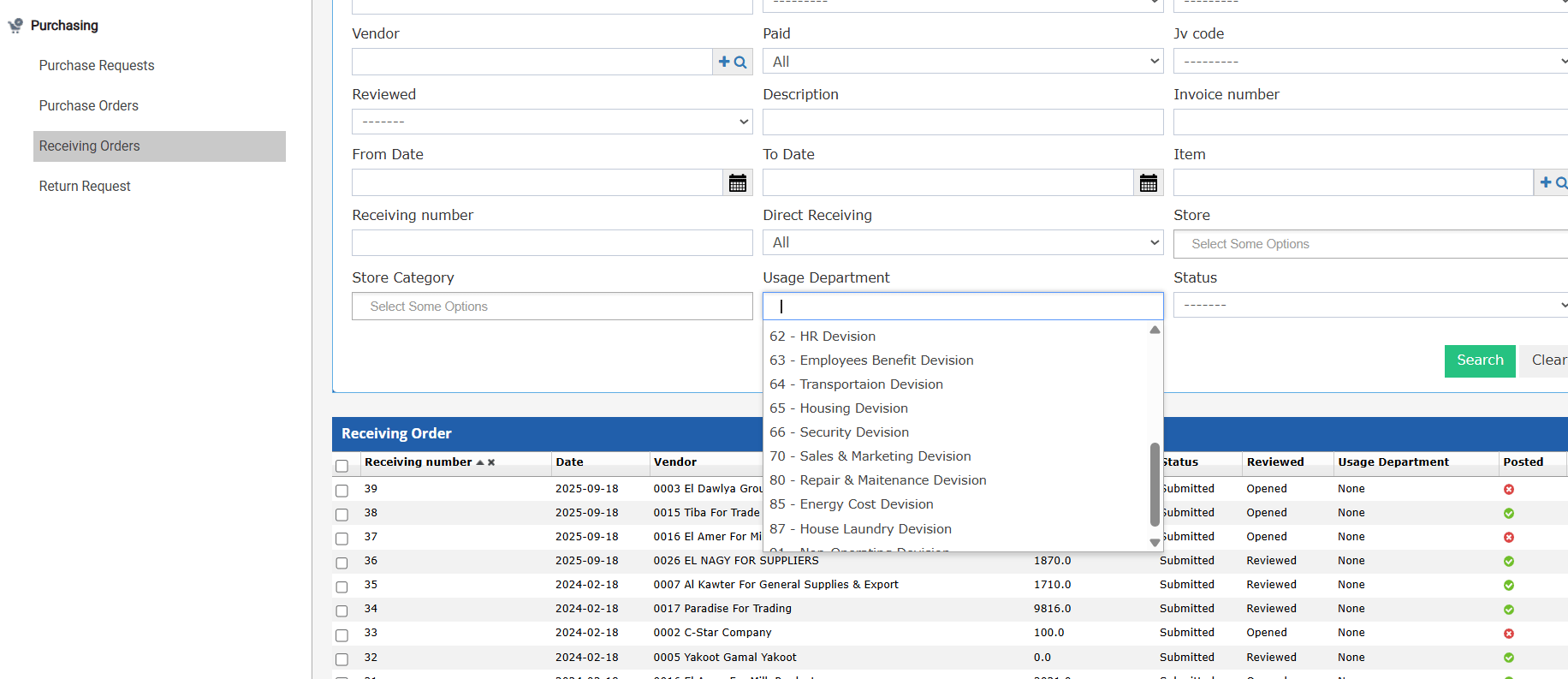The image size is (1568, 679).
Task: Sort by the Posted column header
Action: [1523, 462]
